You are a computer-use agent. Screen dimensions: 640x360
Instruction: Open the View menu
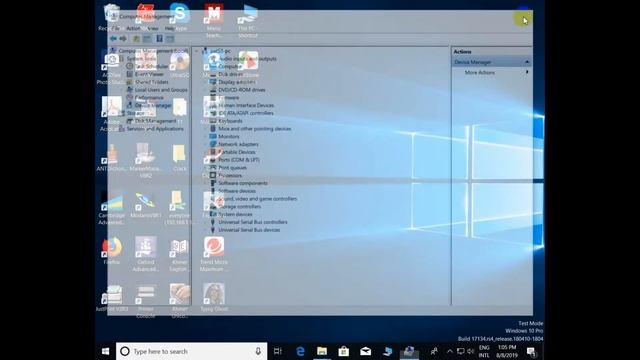click(x=153, y=28)
